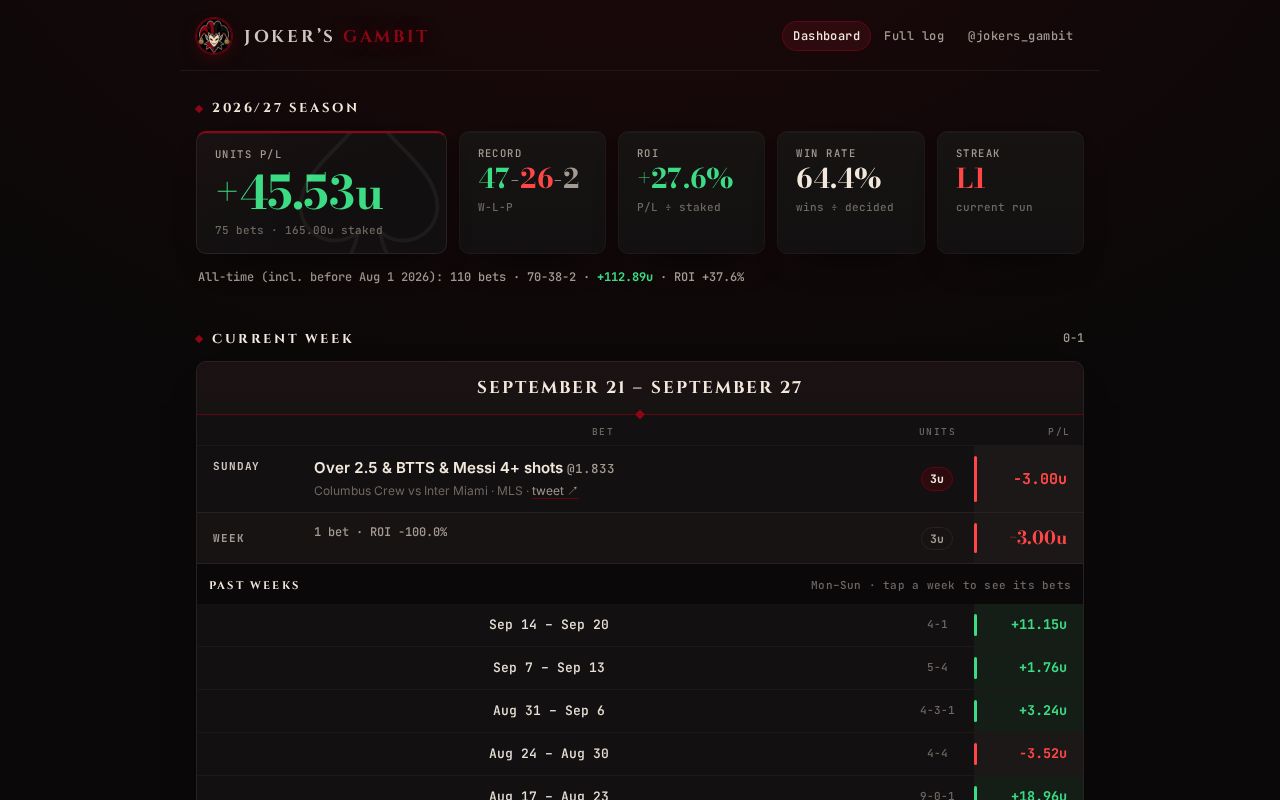
Task: Open the tweet link for Messi bet
Action: tap(555, 491)
